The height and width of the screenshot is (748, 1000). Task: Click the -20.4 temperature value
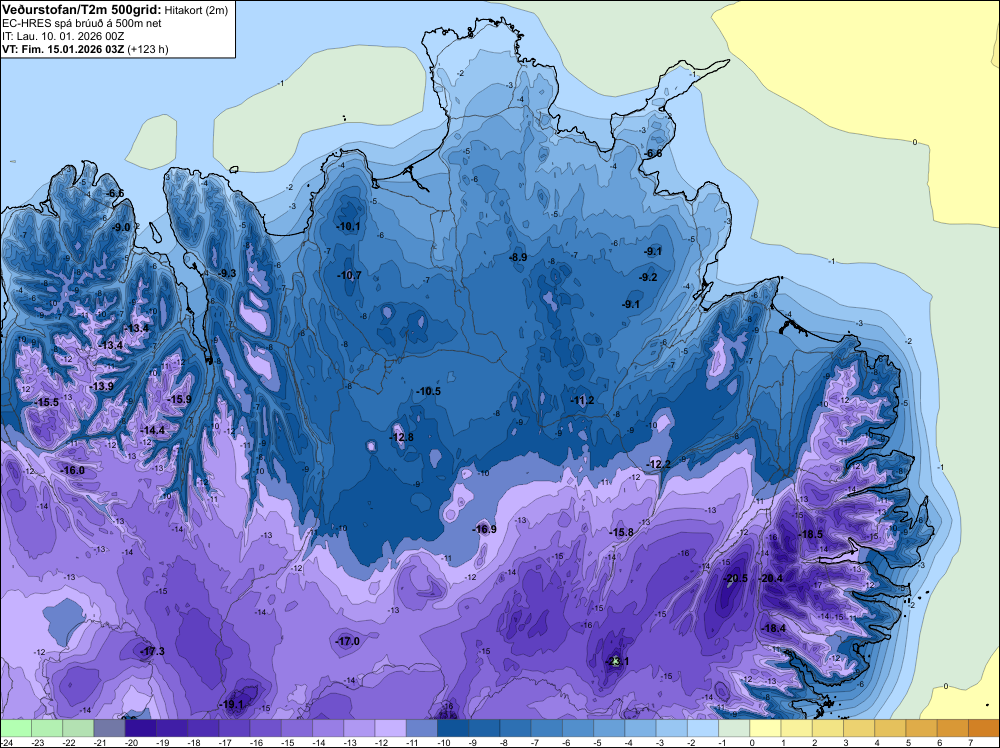tap(770, 578)
